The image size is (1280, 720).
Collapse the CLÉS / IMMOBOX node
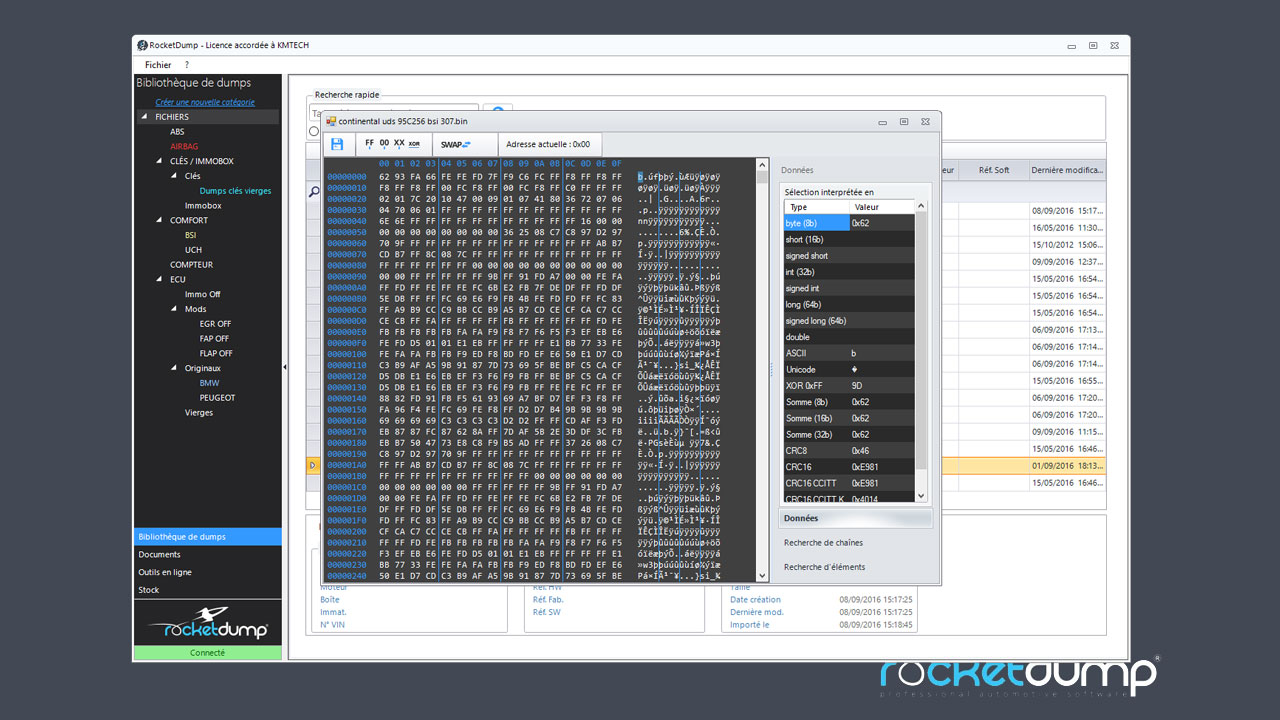(x=158, y=161)
